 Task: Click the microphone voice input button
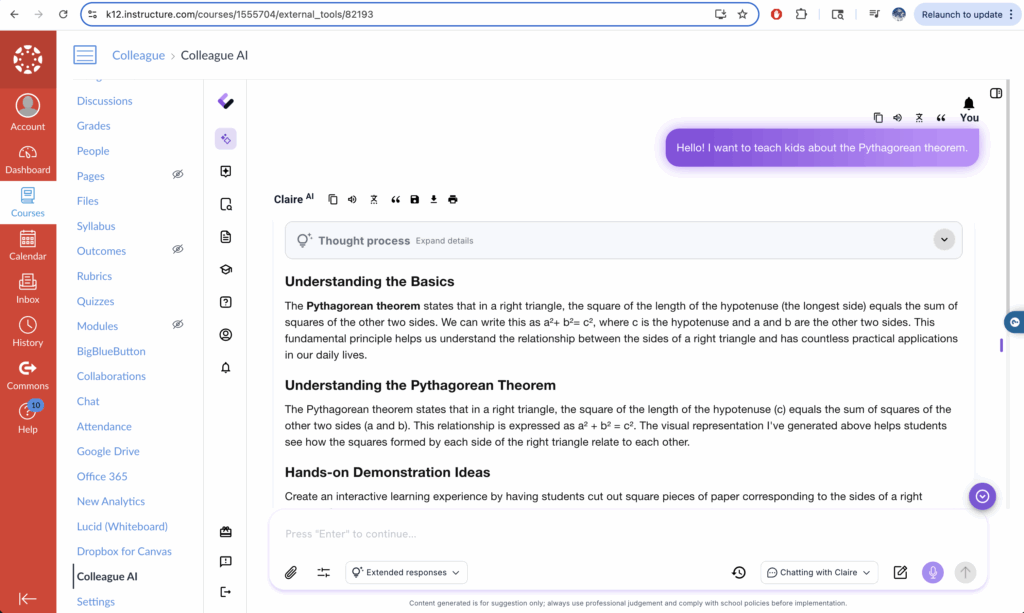click(x=932, y=572)
